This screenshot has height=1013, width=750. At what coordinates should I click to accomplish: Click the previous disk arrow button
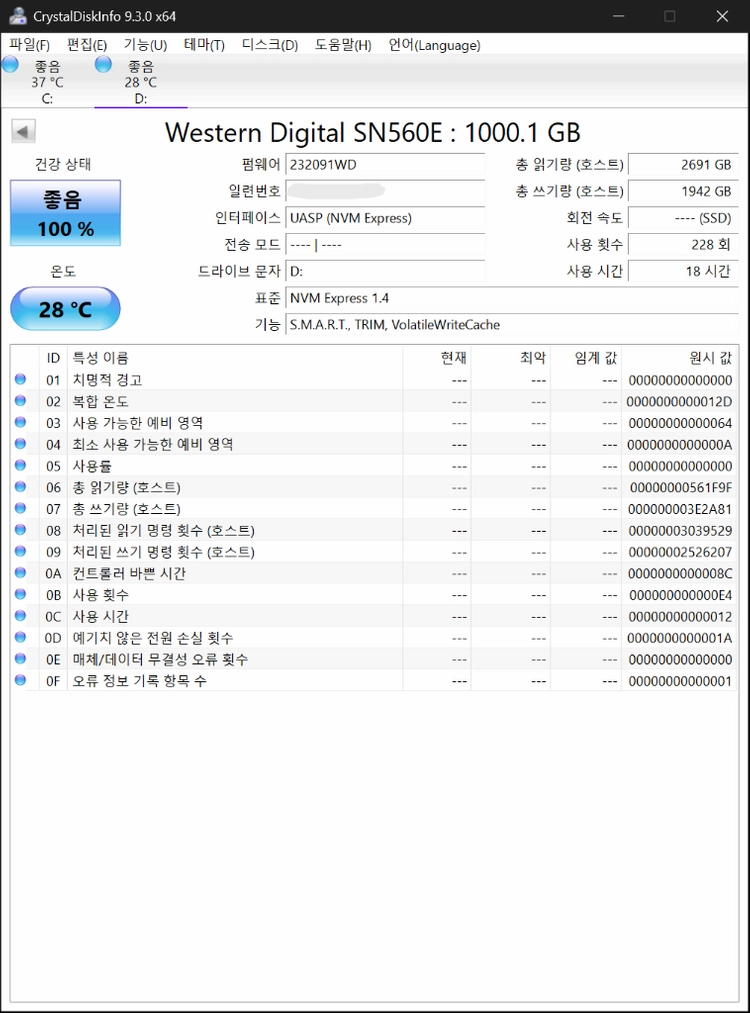pos(23,132)
